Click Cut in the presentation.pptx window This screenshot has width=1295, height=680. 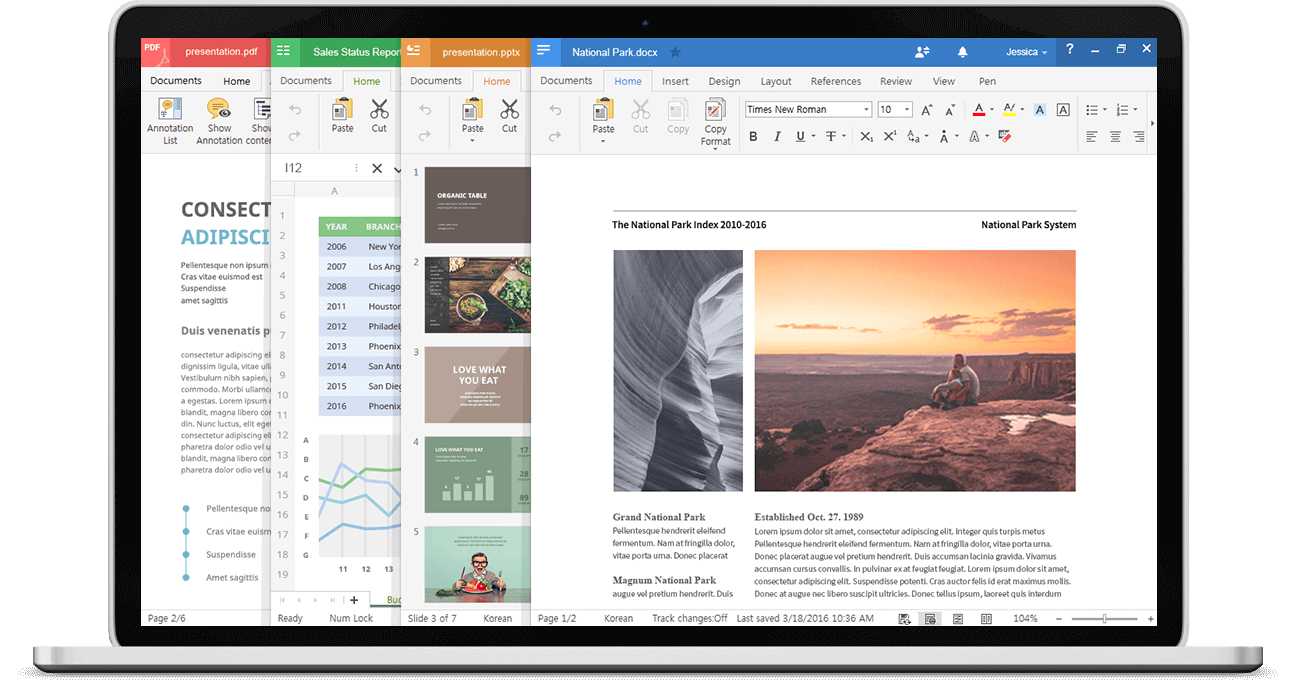pos(509,115)
